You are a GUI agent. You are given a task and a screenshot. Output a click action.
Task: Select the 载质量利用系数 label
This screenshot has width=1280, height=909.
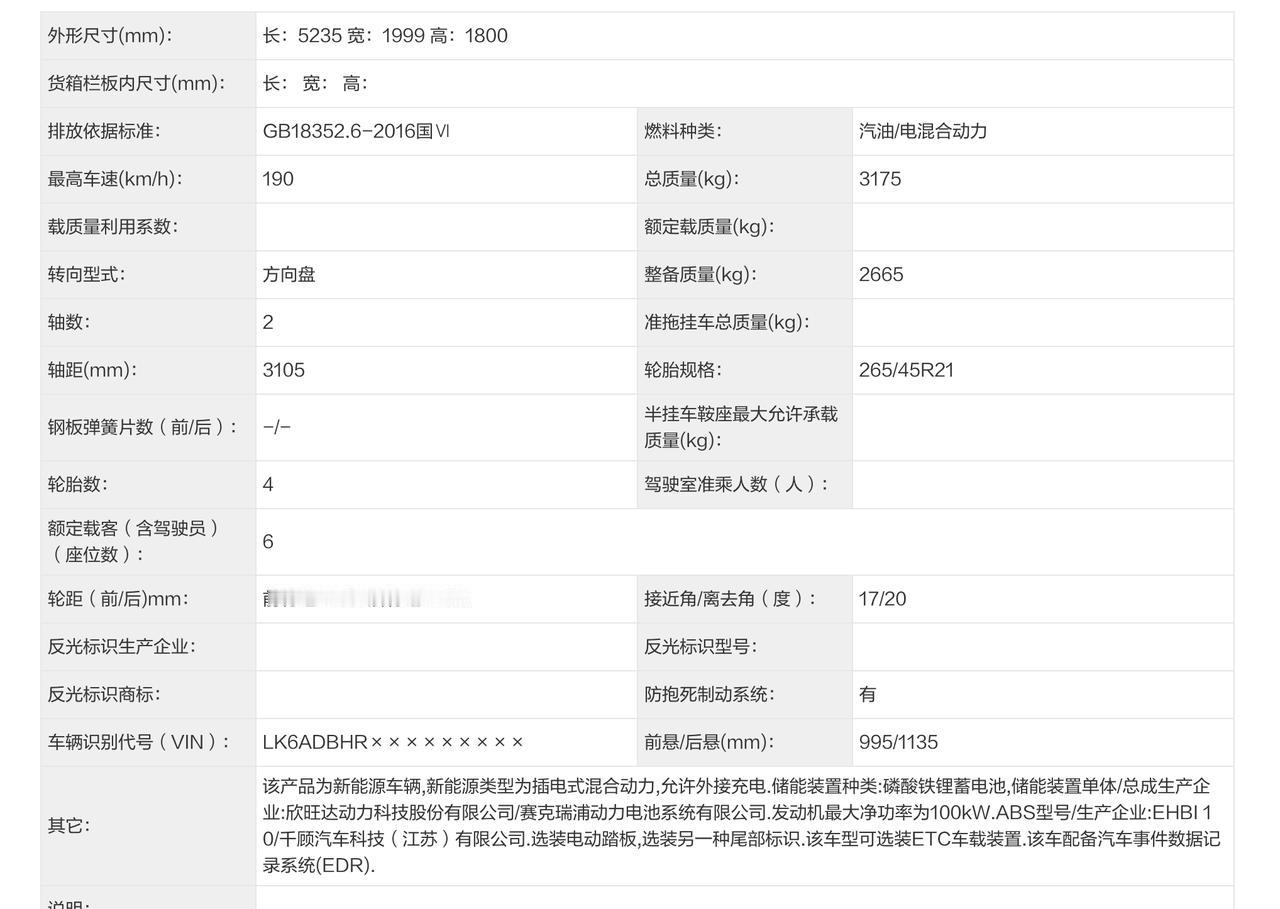tap(113, 226)
